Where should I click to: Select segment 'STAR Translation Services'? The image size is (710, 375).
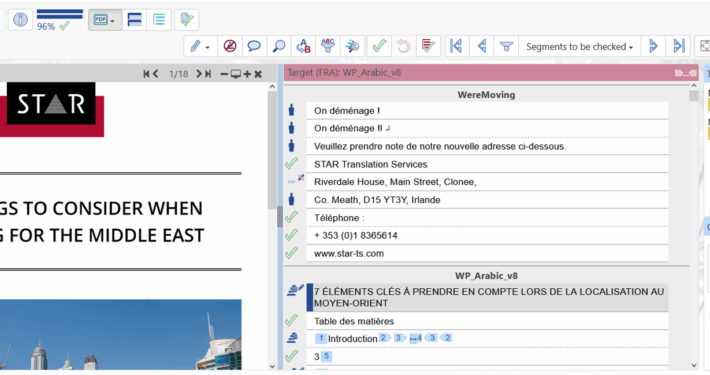coord(487,164)
